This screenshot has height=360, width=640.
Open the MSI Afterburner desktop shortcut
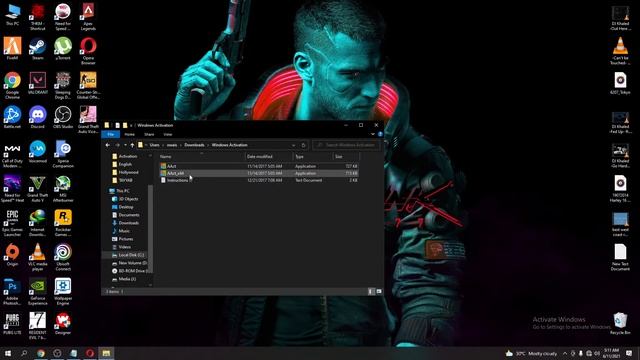pos(63,189)
